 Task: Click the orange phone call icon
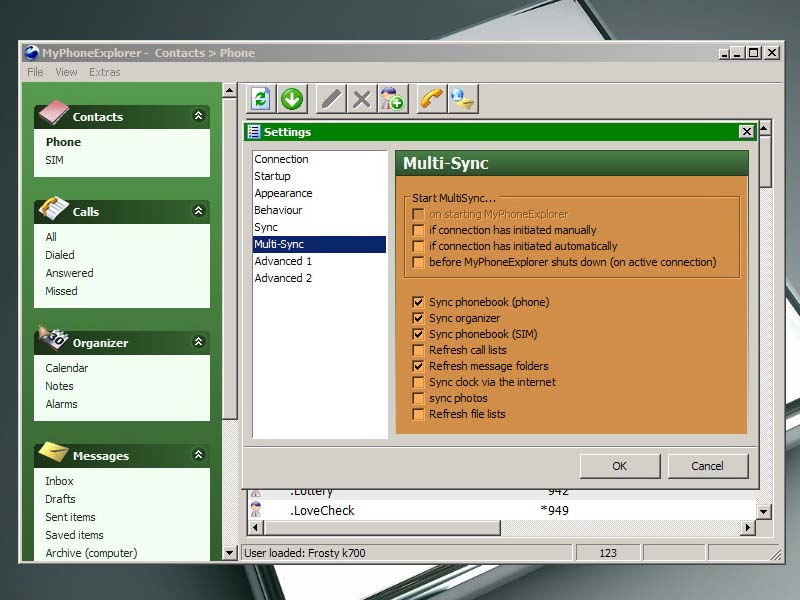coord(432,98)
